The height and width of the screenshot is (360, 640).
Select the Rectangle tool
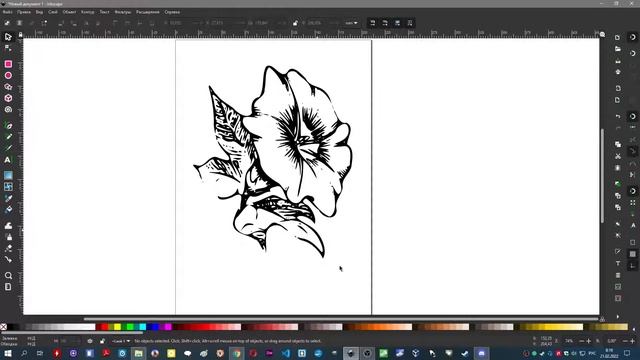pyautogui.click(x=8, y=64)
